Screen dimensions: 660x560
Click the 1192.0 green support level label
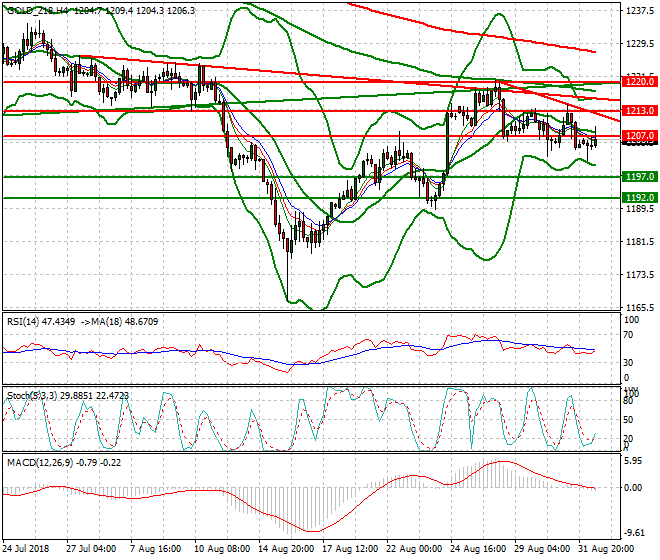(638, 198)
